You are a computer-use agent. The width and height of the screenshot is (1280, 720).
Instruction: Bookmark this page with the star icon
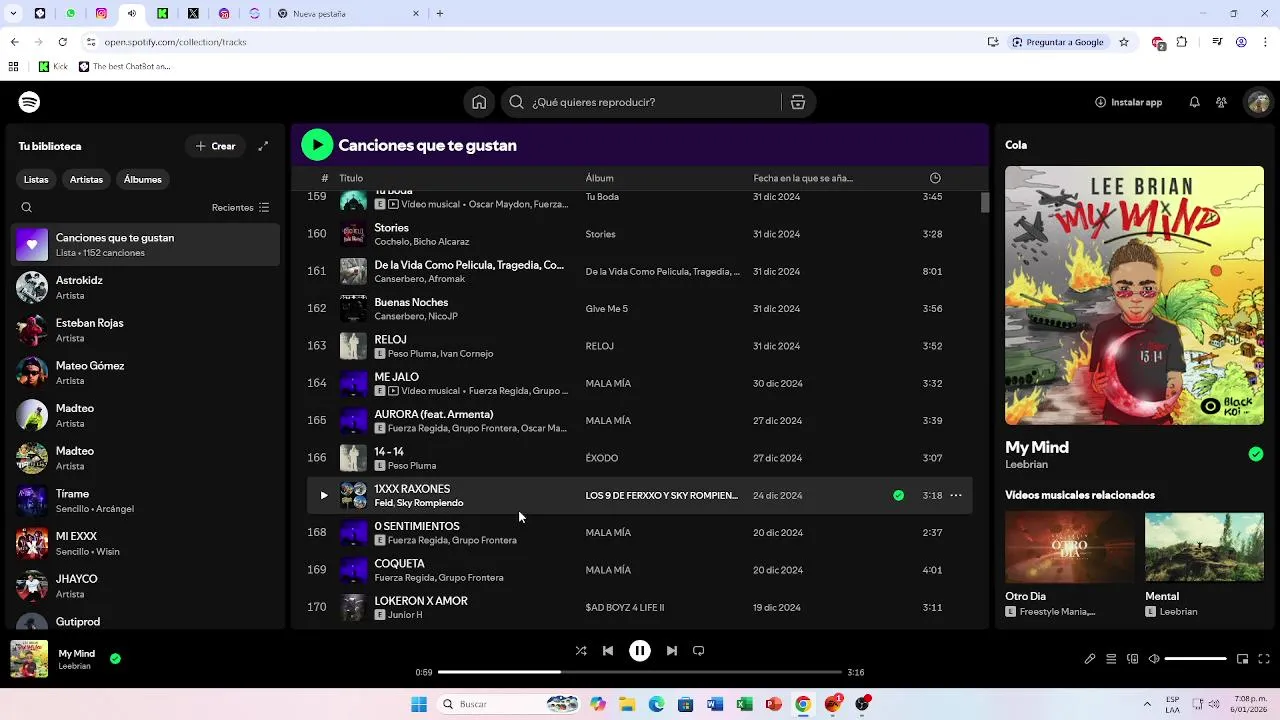click(1124, 42)
